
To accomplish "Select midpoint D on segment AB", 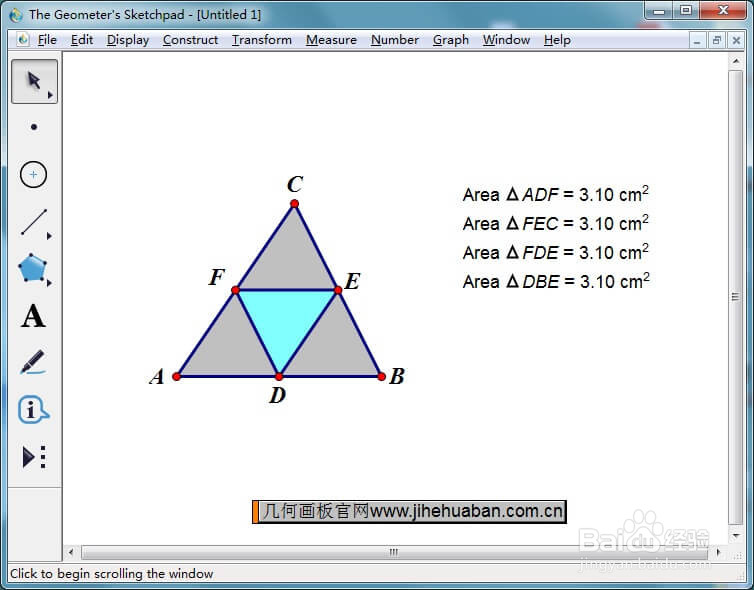I will pos(279,377).
